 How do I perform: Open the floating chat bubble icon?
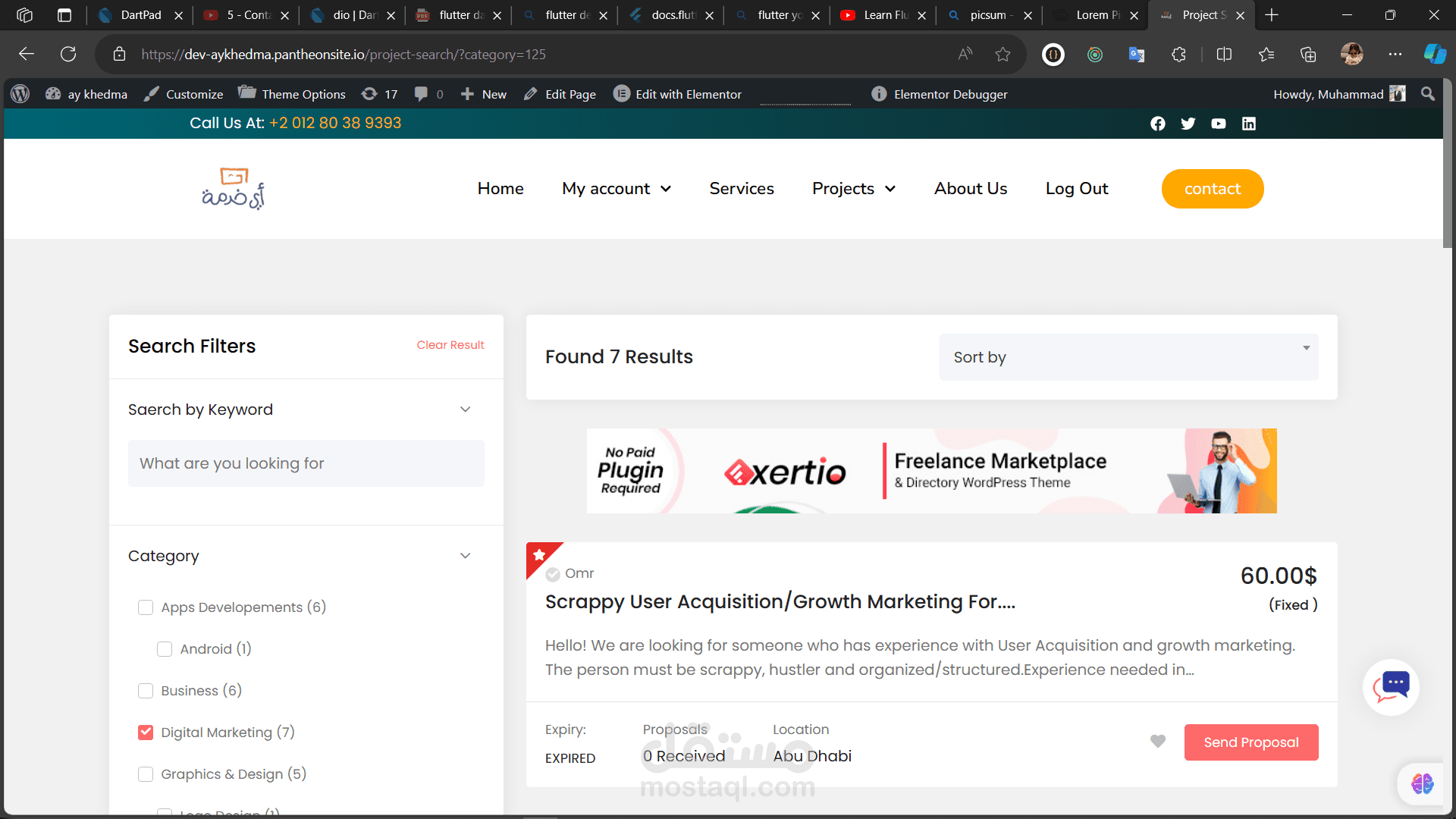(x=1391, y=687)
